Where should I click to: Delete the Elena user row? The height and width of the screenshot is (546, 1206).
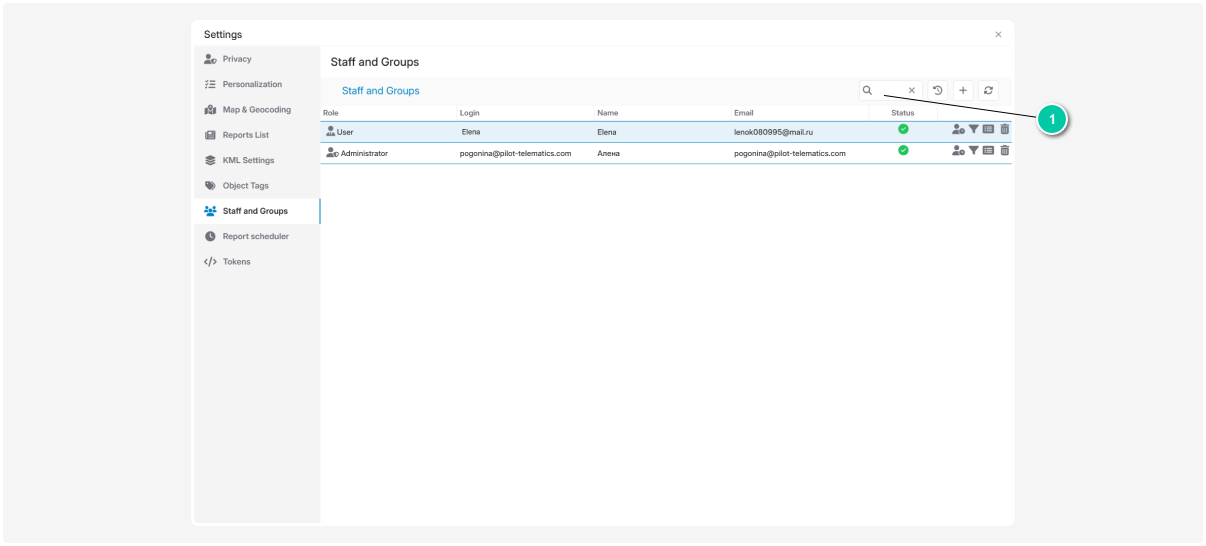coord(1005,129)
